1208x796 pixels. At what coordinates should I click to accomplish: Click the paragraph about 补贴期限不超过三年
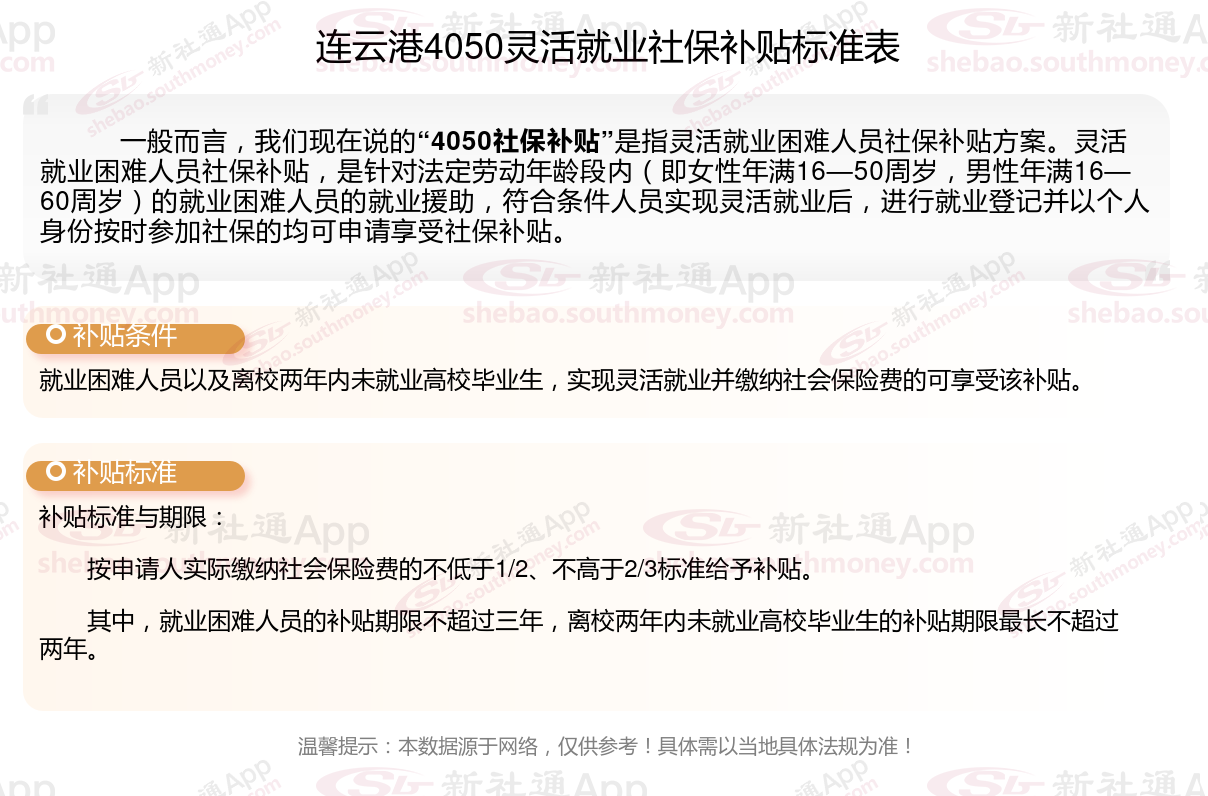(579, 636)
